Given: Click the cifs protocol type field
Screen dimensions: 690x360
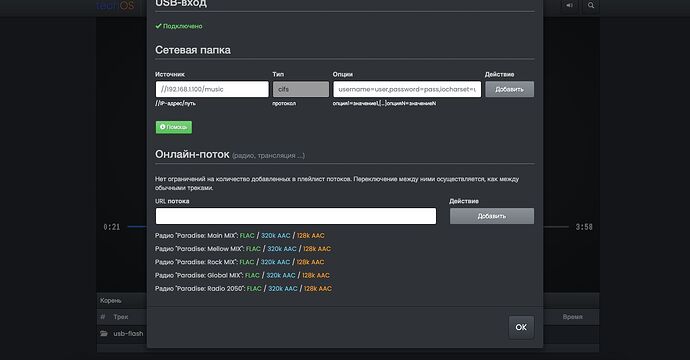Looking at the screenshot, I should click(x=301, y=89).
